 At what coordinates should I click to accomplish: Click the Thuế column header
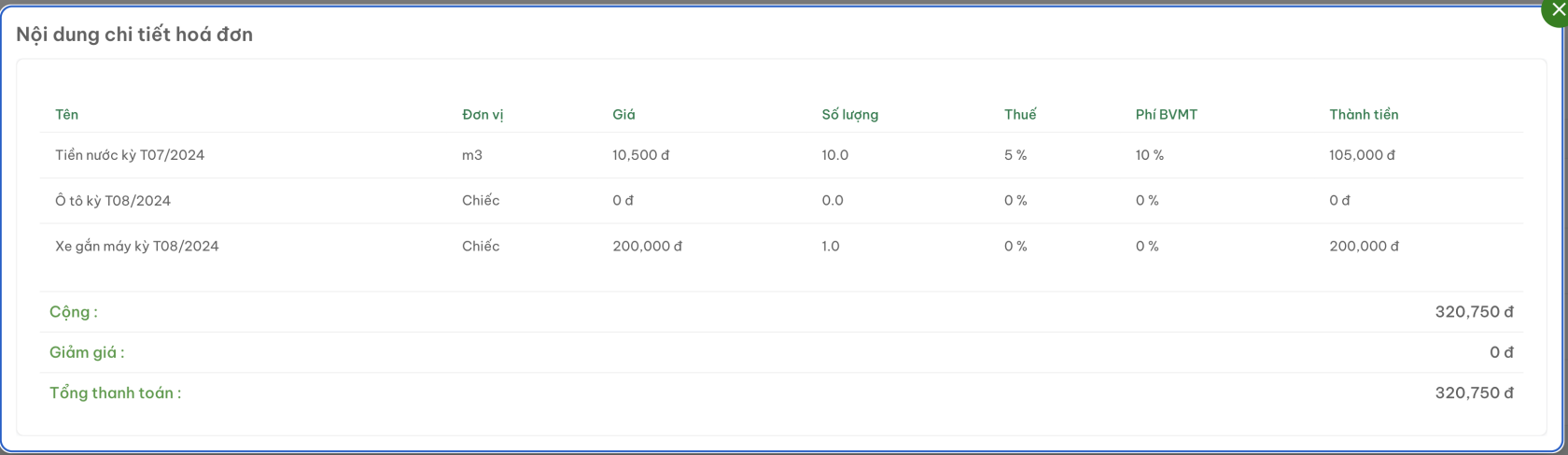point(1020,115)
